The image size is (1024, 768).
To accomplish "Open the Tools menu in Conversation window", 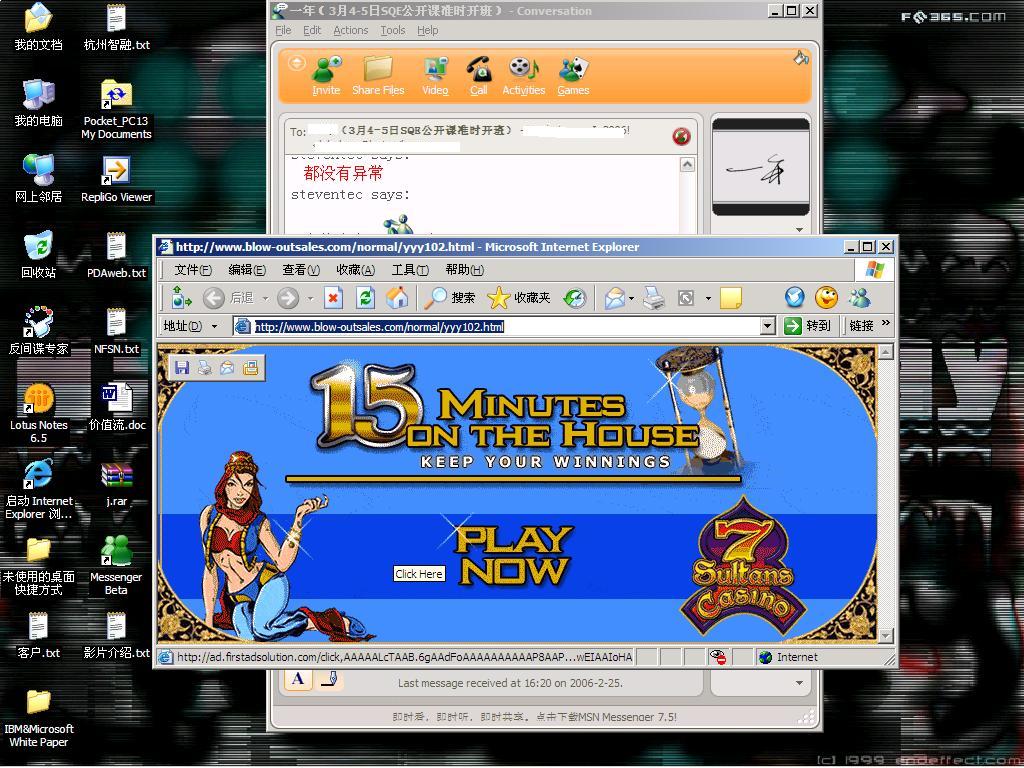I will pyautogui.click(x=392, y=30).
